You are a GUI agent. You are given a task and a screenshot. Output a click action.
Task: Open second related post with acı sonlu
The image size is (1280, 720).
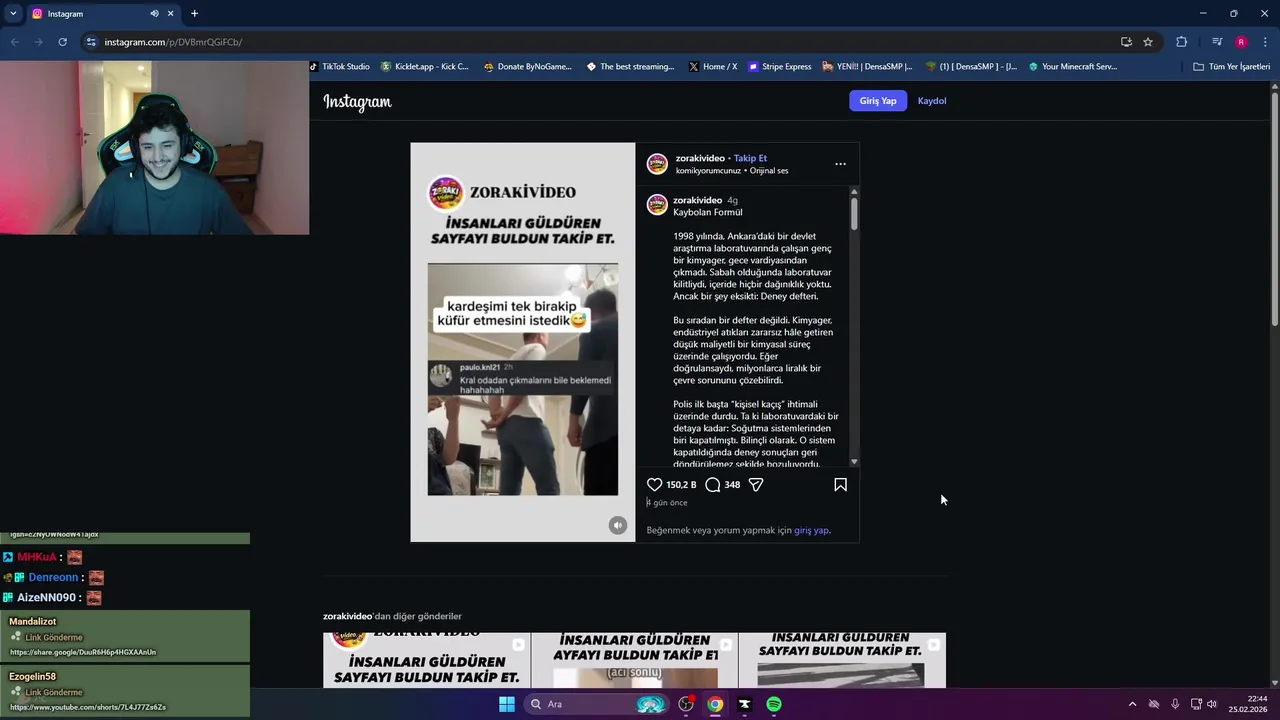click(x=634, y=660)
